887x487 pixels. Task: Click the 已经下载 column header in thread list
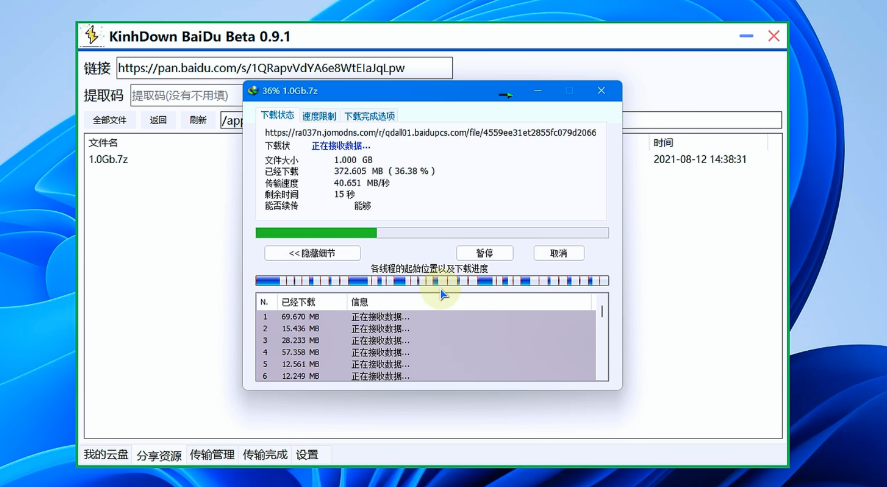pyautogui.click(x=312, y=302)
